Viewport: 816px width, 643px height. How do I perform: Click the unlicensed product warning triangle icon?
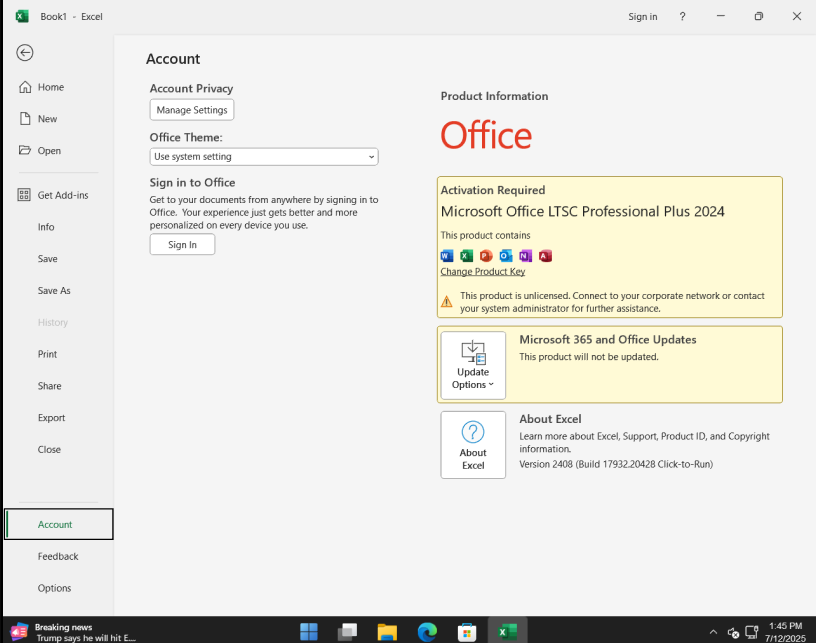coord(447,302)
